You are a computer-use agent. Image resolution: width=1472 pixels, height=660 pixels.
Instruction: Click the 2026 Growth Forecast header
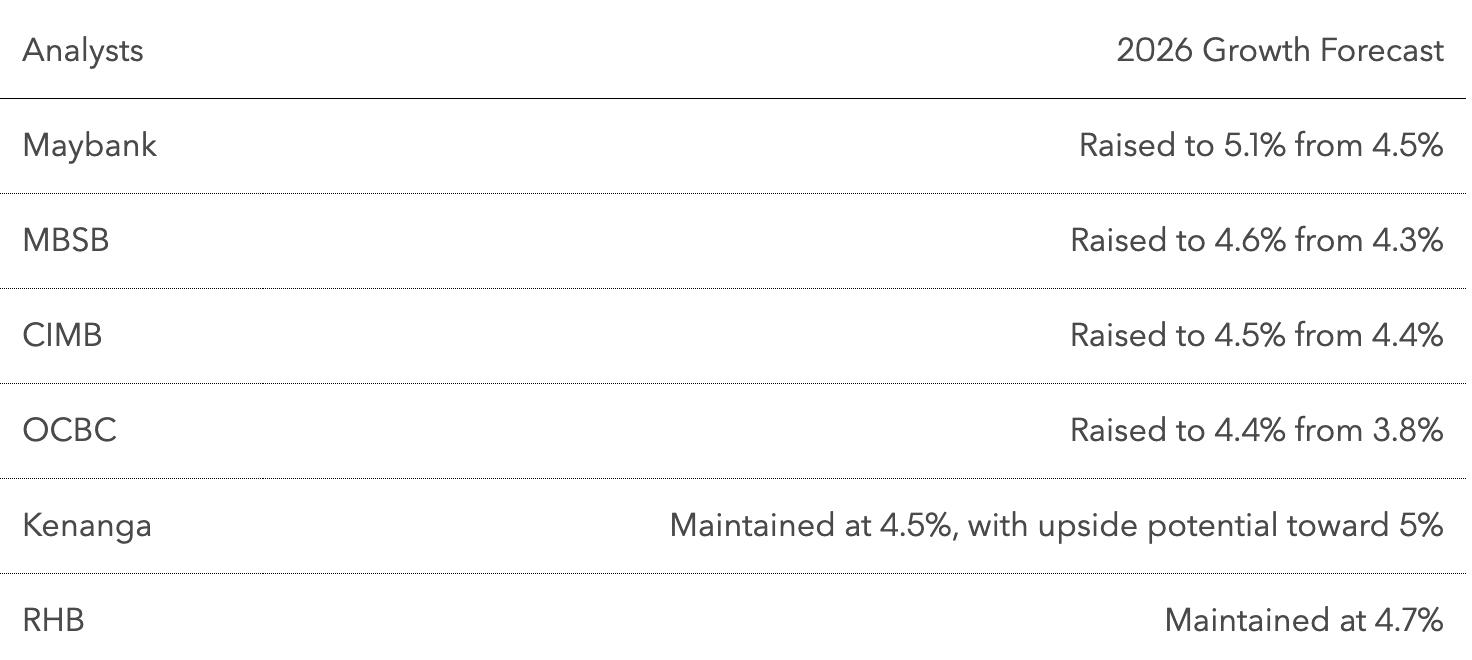point(1280,50)
